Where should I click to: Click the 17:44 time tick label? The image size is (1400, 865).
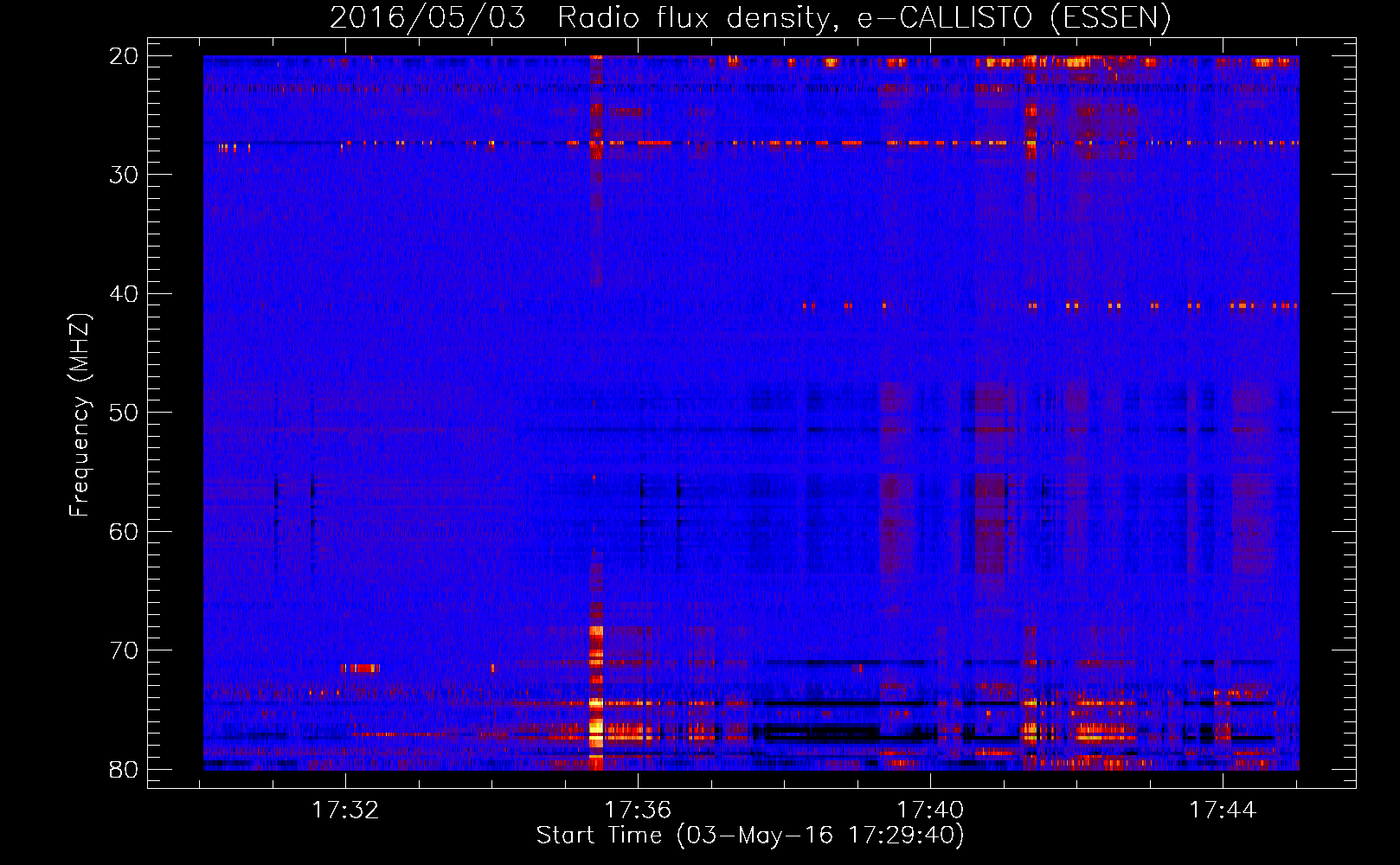pyautogui.click(x=1223, y=810)
